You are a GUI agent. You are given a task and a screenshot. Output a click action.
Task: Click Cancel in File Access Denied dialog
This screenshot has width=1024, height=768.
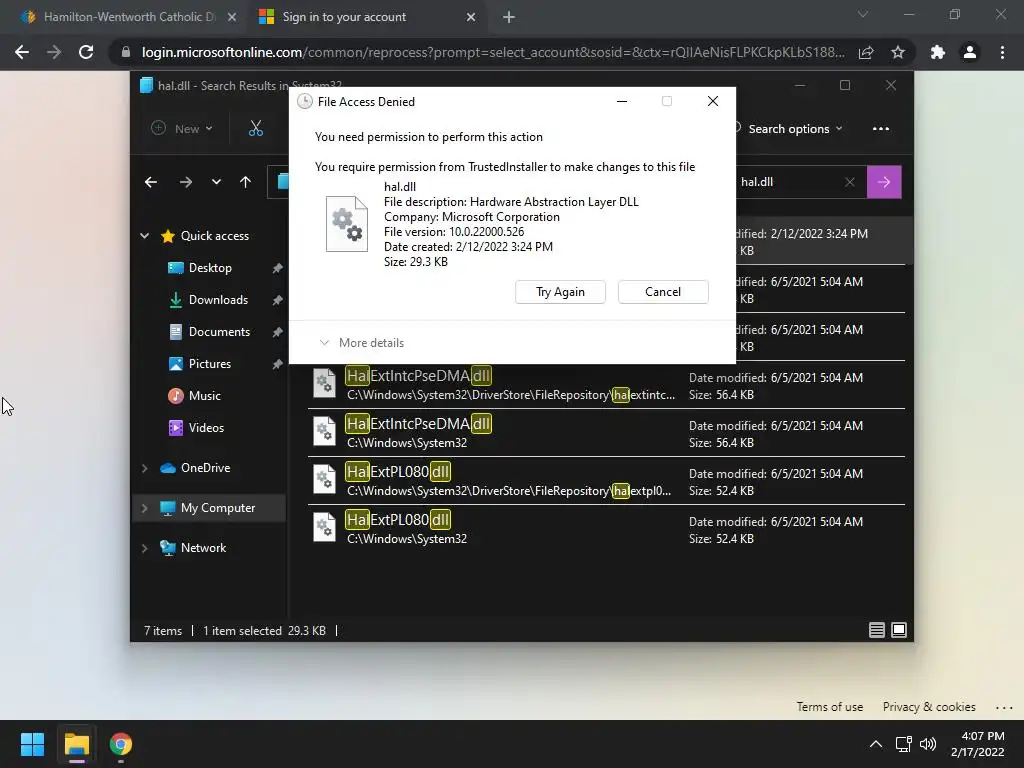point(663,292)
